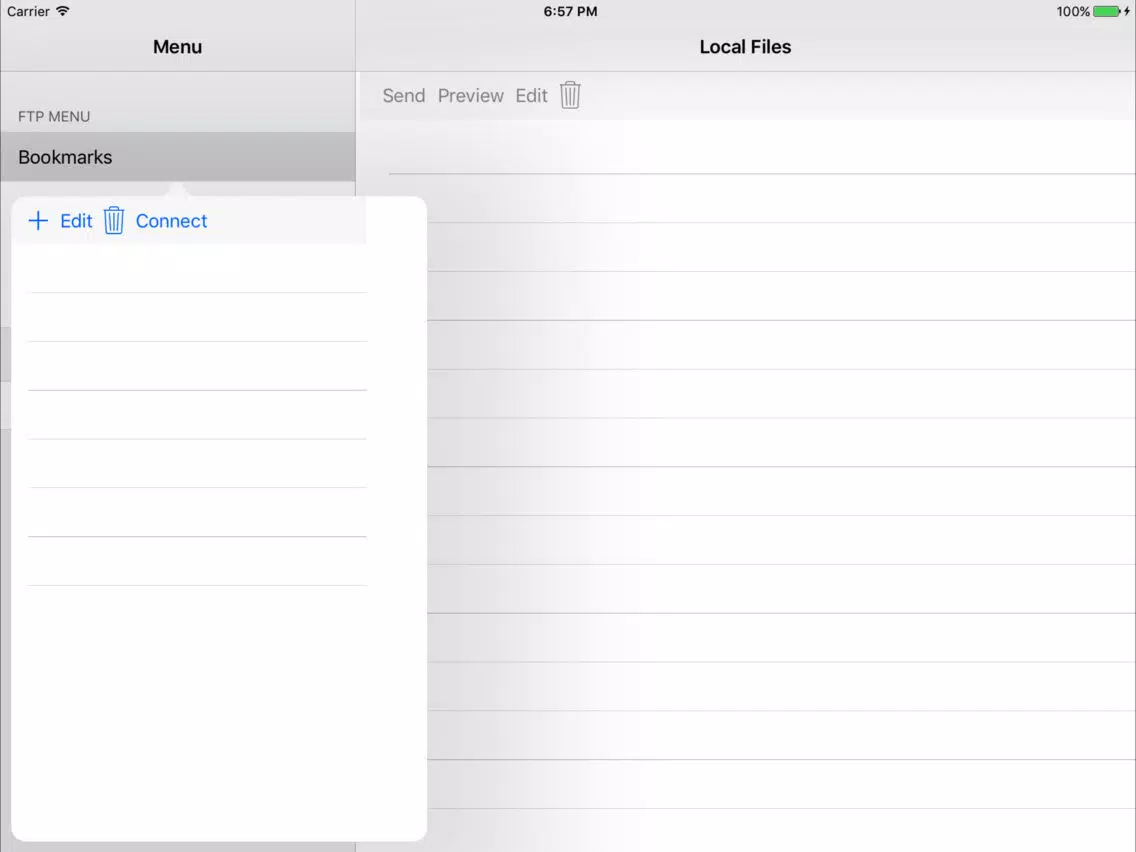Connect to the selected bookmark
Image resolution: width=1136 pixels, height=852 pixels.
pyautogui.click(x=171, y=221)
